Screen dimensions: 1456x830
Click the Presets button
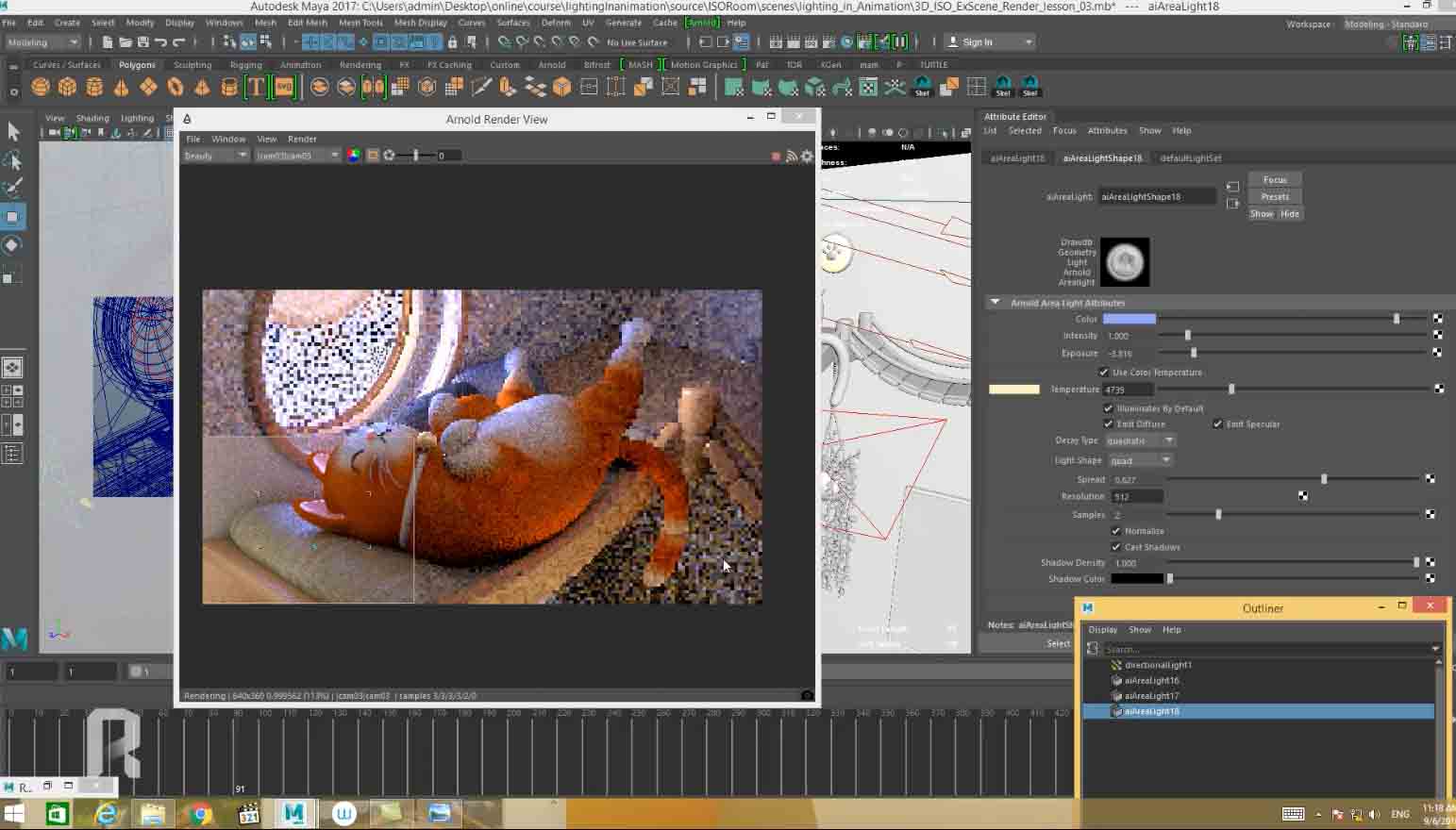tap(1274, 197)
